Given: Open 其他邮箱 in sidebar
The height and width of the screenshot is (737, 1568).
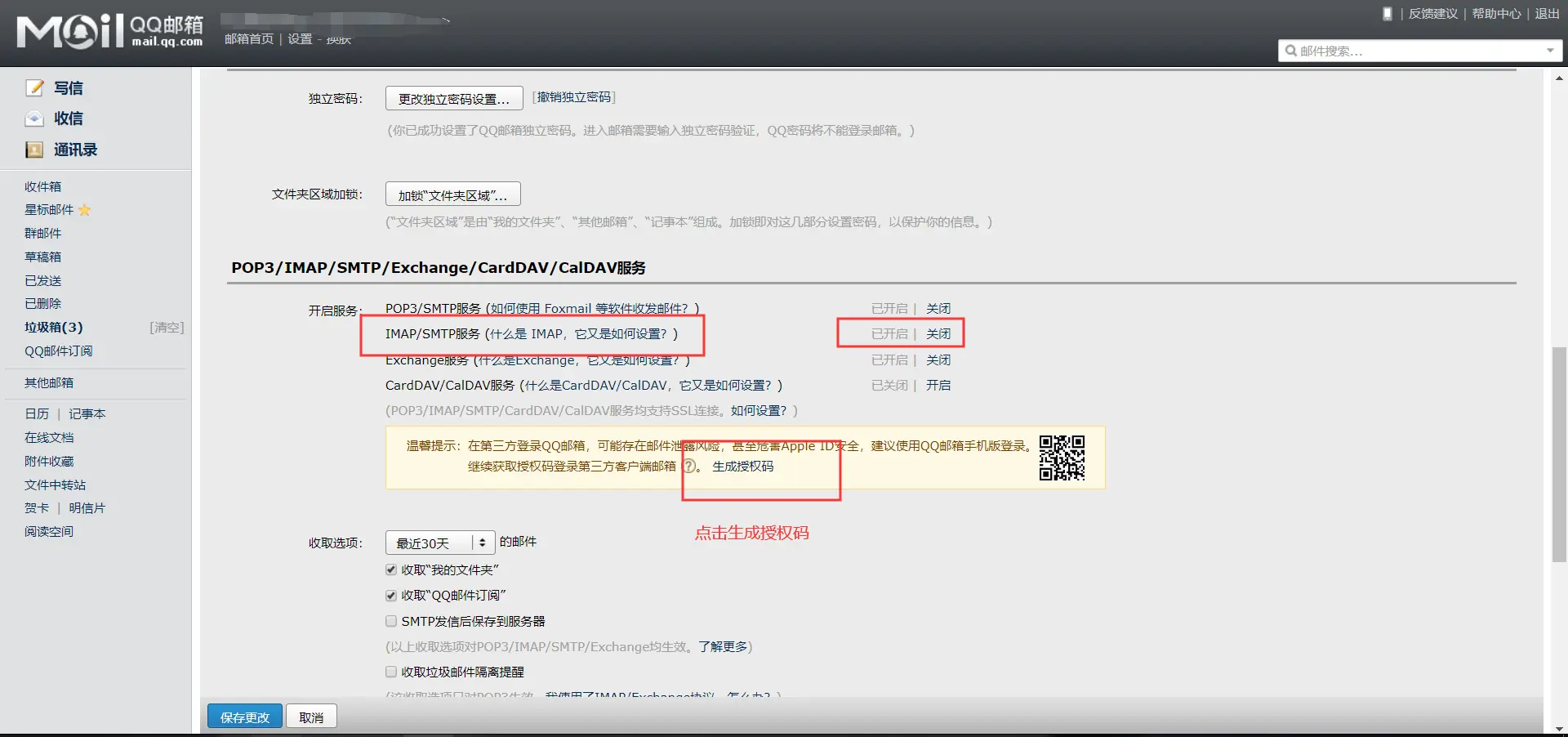Looking at the screenshot, I should point(49,382).
